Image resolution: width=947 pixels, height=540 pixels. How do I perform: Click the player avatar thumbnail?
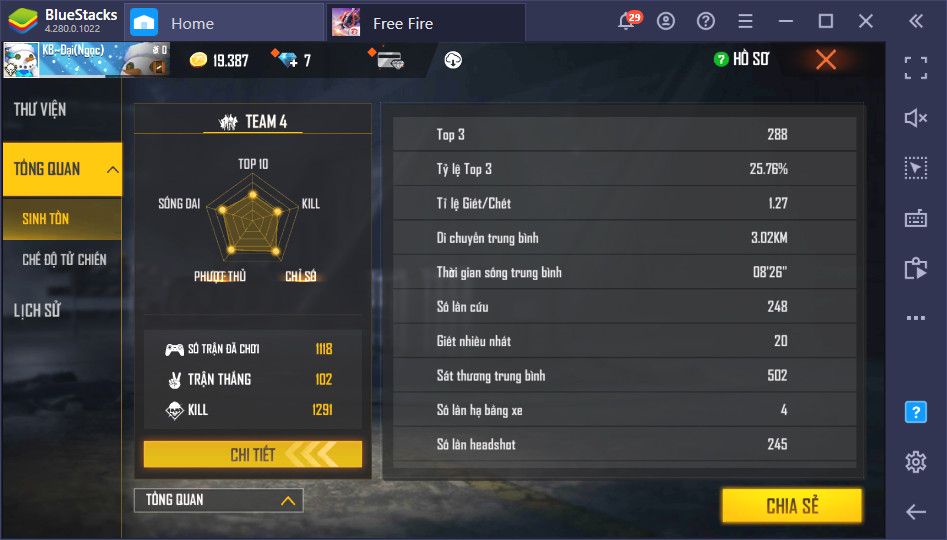[21, 60]
